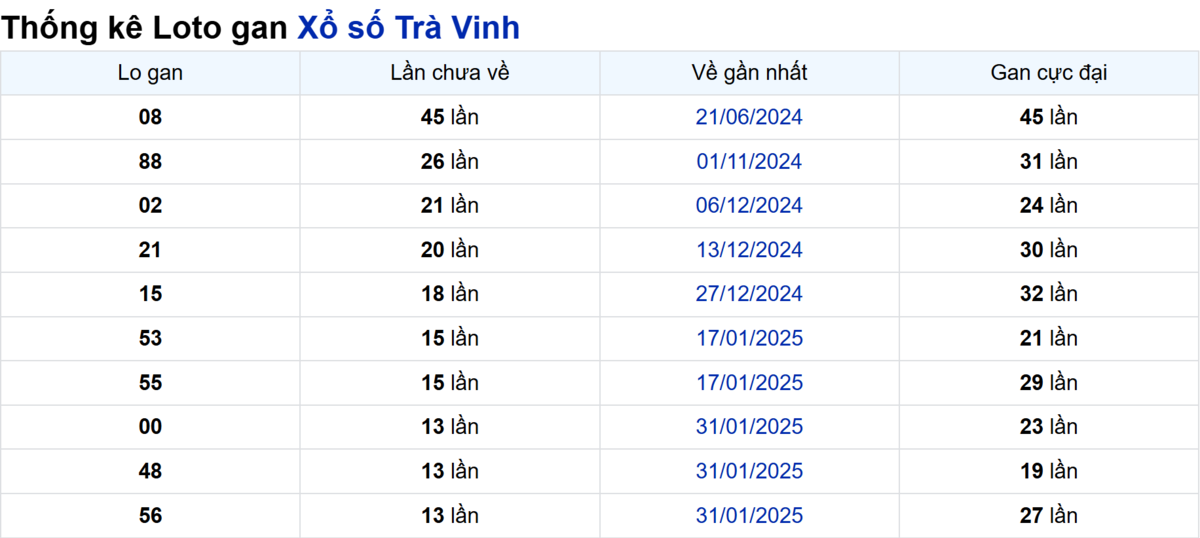
Task: Click the Lo gan column header
Action: pyautogui.click(x=150, y=73)
